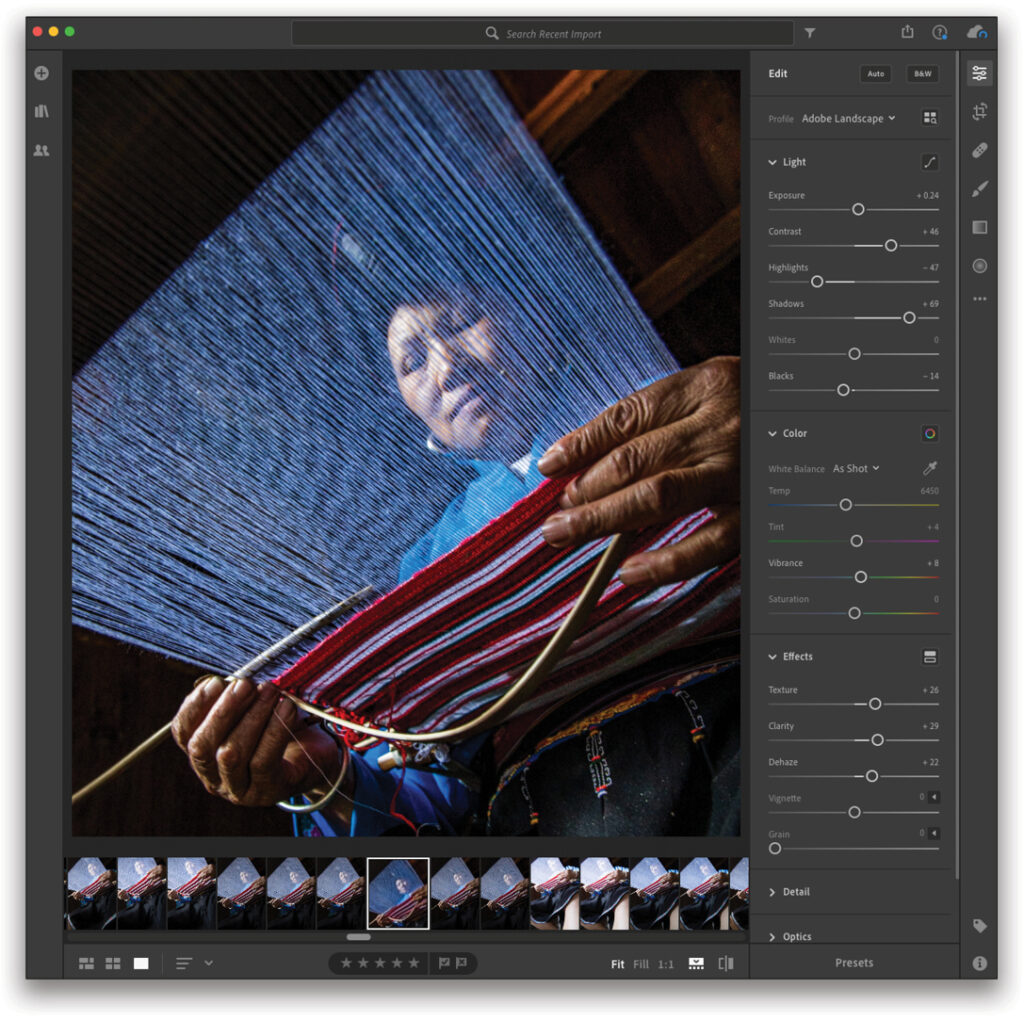Select the Radial Gradient tool

980,266
